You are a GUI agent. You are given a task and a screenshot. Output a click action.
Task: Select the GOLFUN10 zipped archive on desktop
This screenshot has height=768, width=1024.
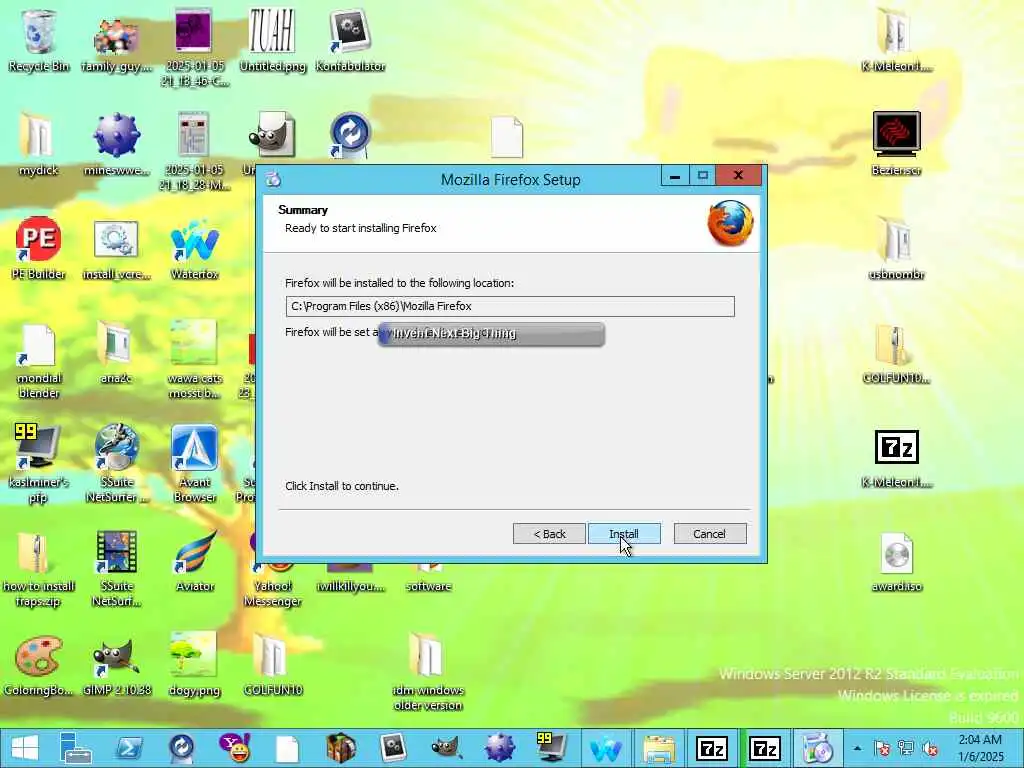pyautogui.click(x=896, y=353)
